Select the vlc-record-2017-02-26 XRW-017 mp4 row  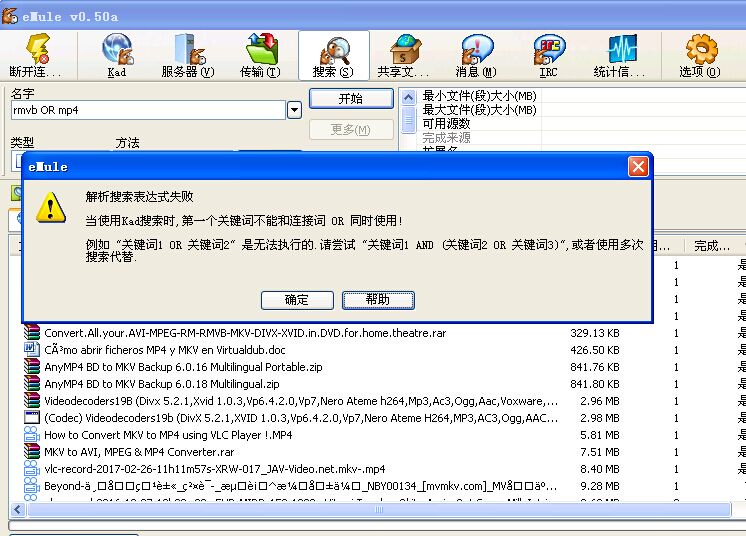[x=215, y=469]
